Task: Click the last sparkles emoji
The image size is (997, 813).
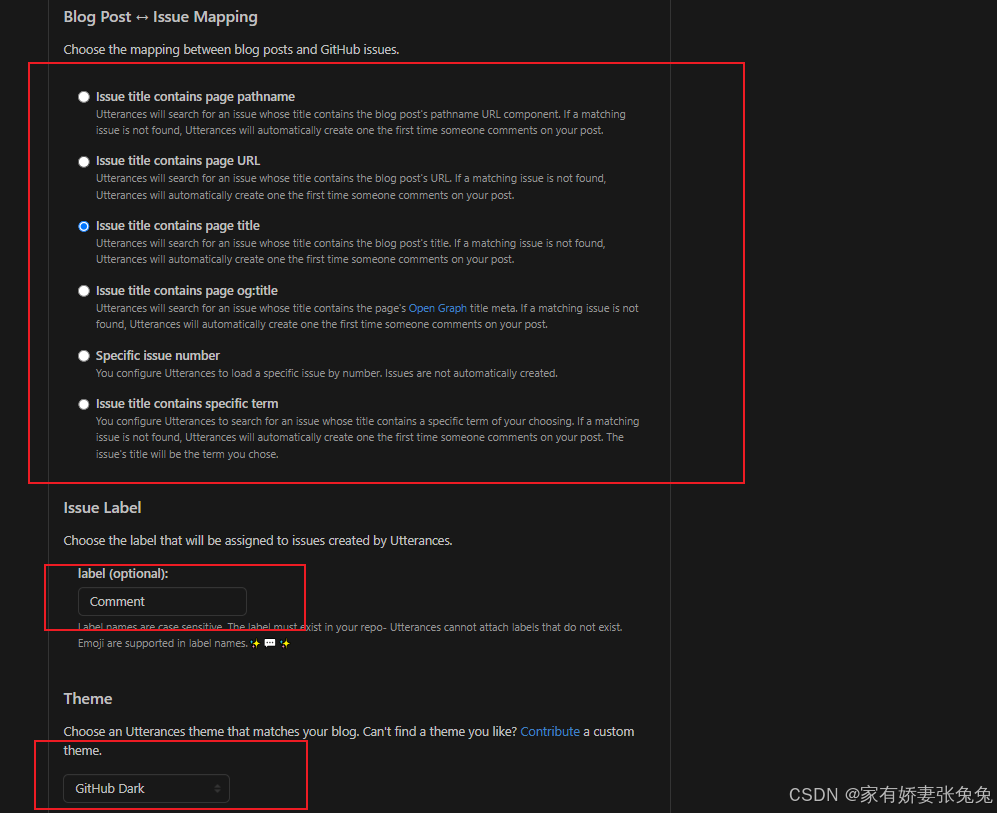Action: pos(285,643)
